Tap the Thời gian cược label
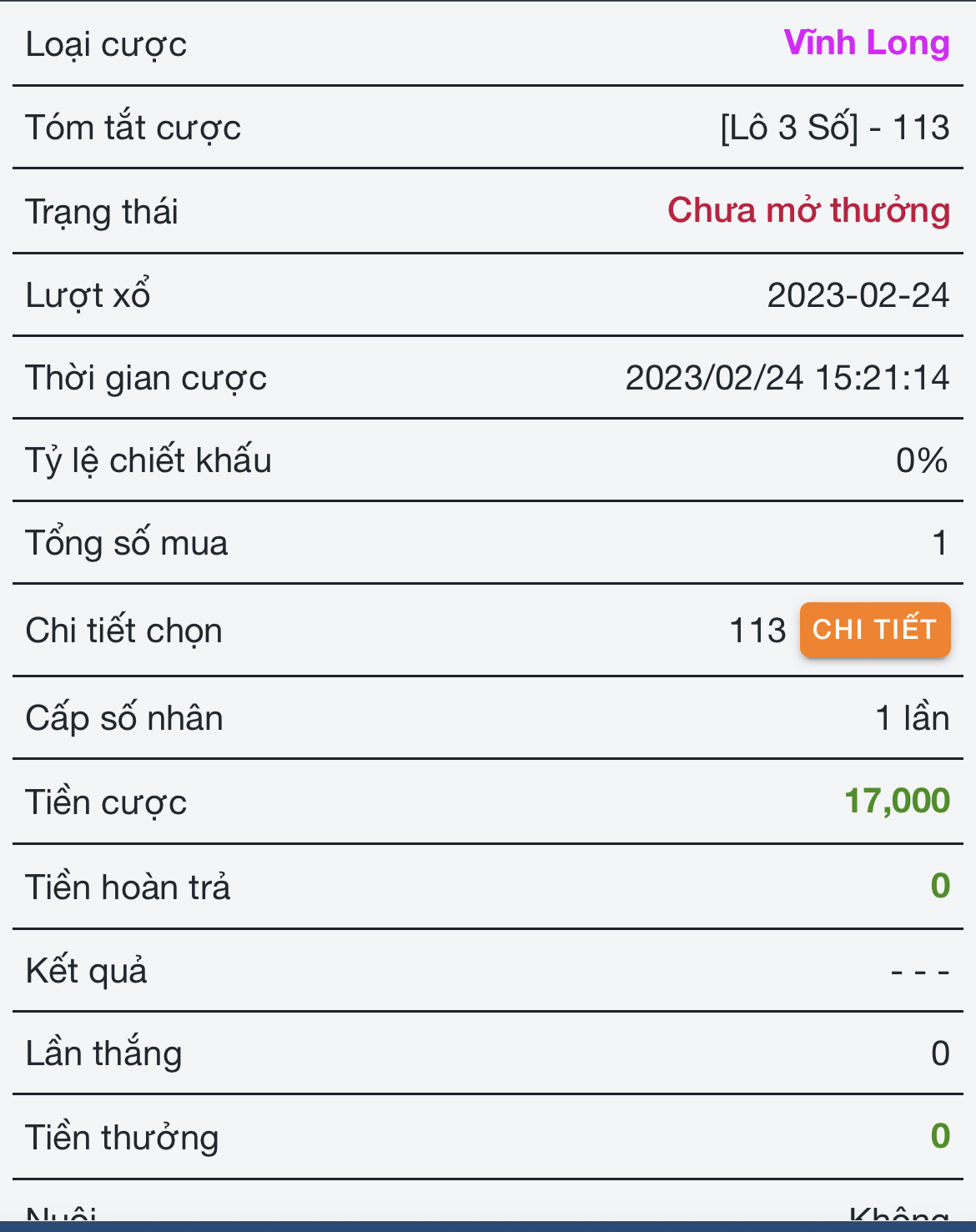976x1232 pixels. (146, 379)
